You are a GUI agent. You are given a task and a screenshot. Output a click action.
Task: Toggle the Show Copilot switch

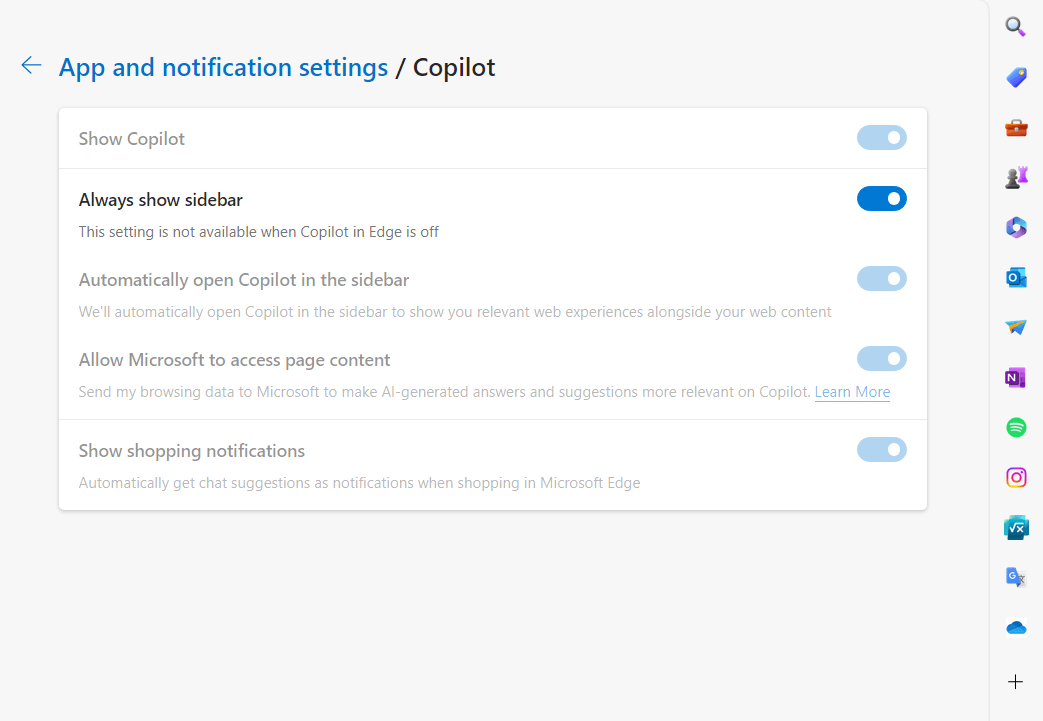click(x=881, y=138)
